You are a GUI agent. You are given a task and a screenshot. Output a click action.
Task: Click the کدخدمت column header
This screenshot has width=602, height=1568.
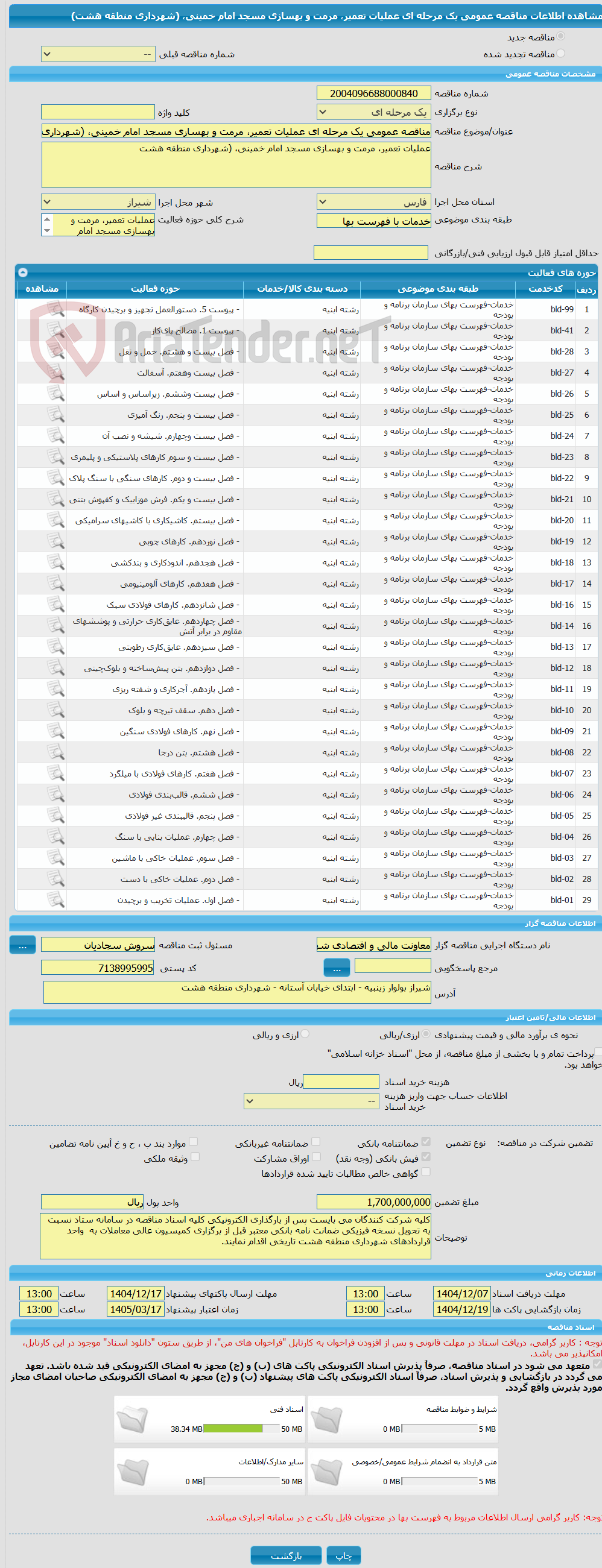click(545, 289)
